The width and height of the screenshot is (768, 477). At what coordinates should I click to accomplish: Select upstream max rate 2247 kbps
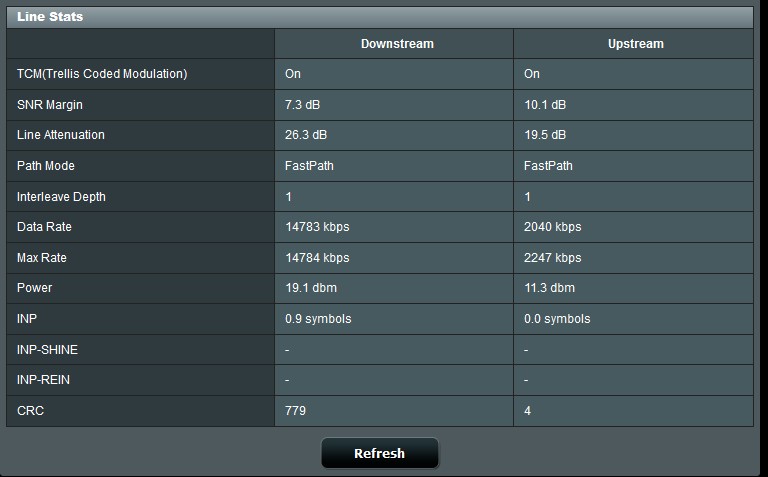tap(552, 258)
